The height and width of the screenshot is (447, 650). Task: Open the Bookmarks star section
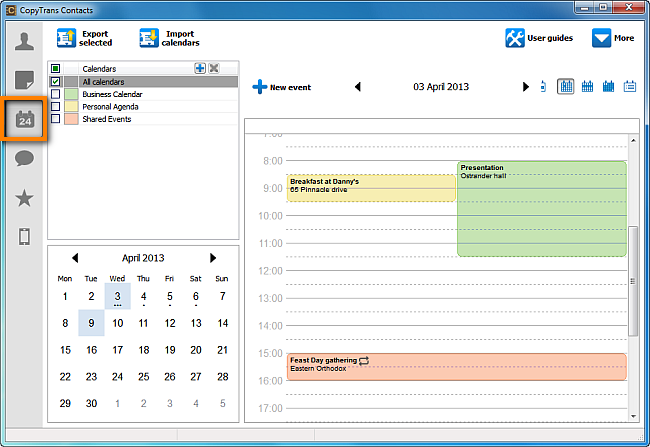click(24, 198)
